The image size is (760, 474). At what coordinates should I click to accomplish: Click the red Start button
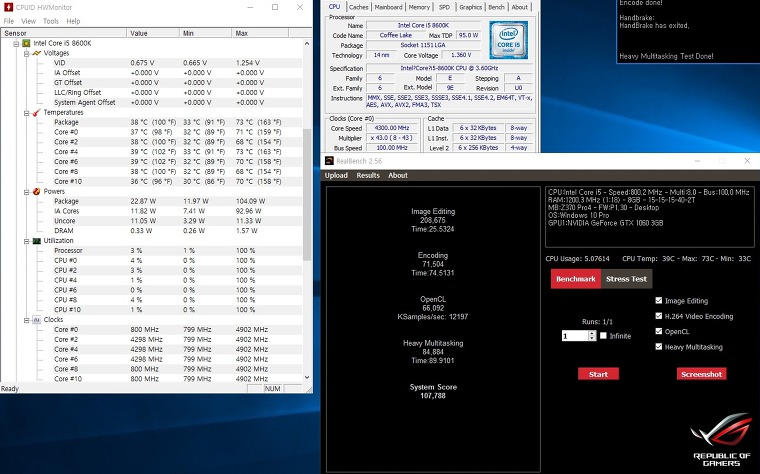click(x=598, y=374)
